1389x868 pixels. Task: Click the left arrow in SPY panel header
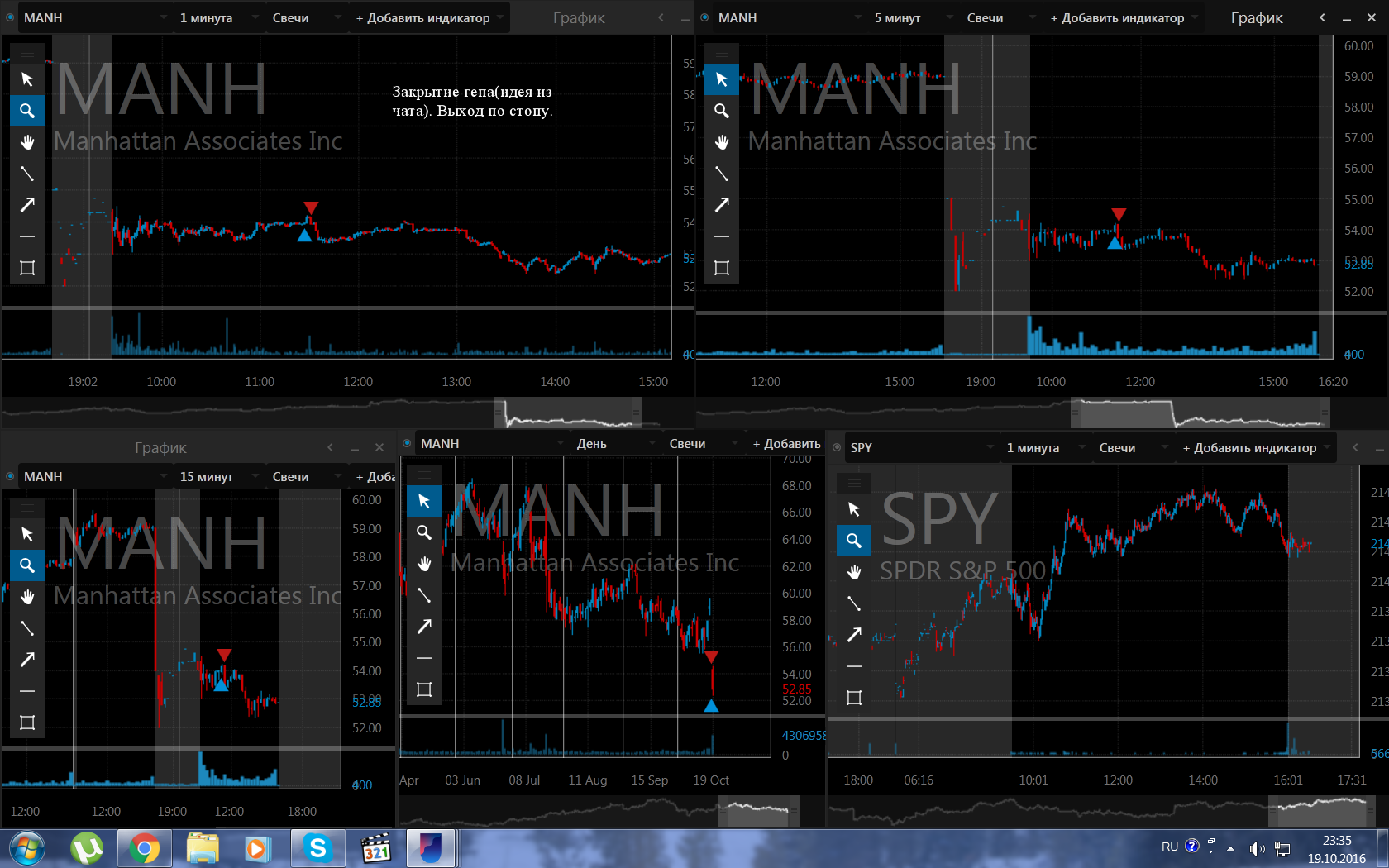click(x=1355, y=447)
